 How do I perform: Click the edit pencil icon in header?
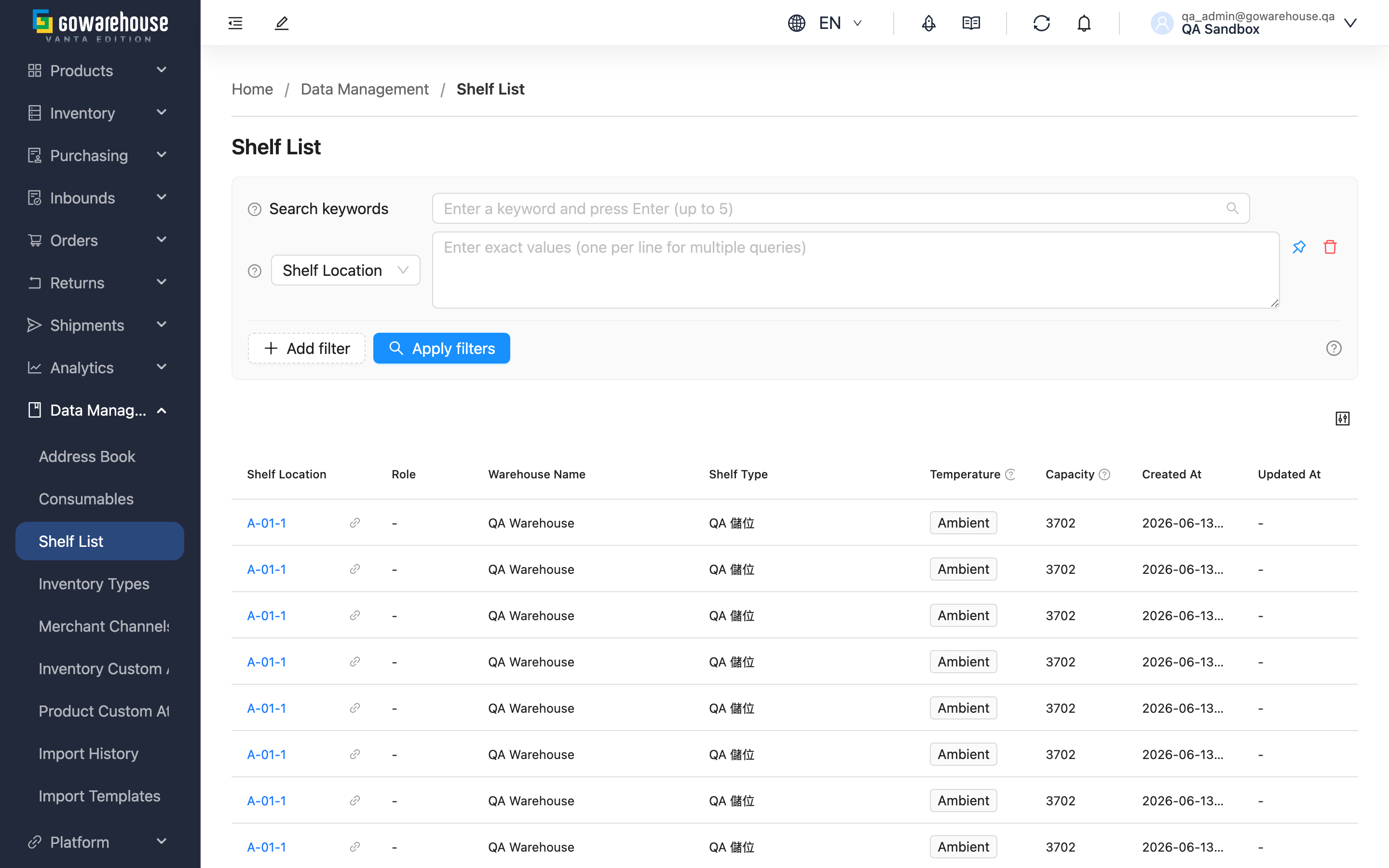pyautogui.click(x=281, y=23)
